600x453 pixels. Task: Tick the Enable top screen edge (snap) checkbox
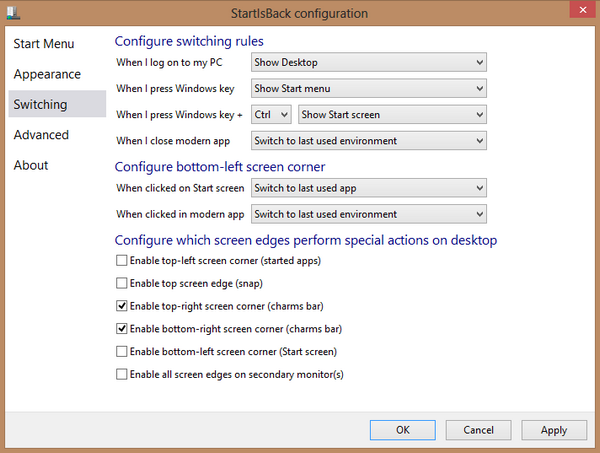[x=122, y=283]
